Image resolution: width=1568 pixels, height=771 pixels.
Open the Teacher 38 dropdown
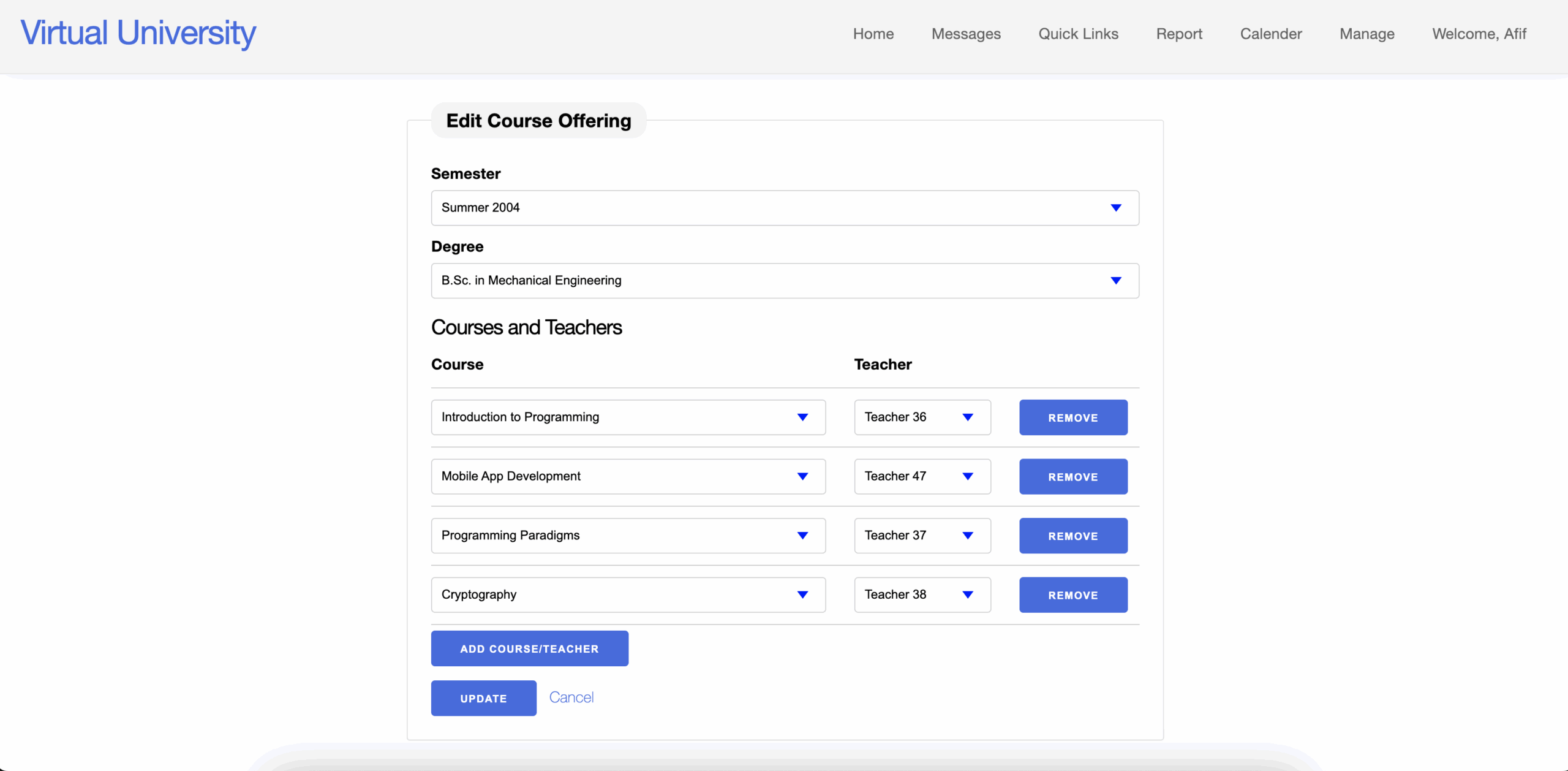(x=922, y=594)
